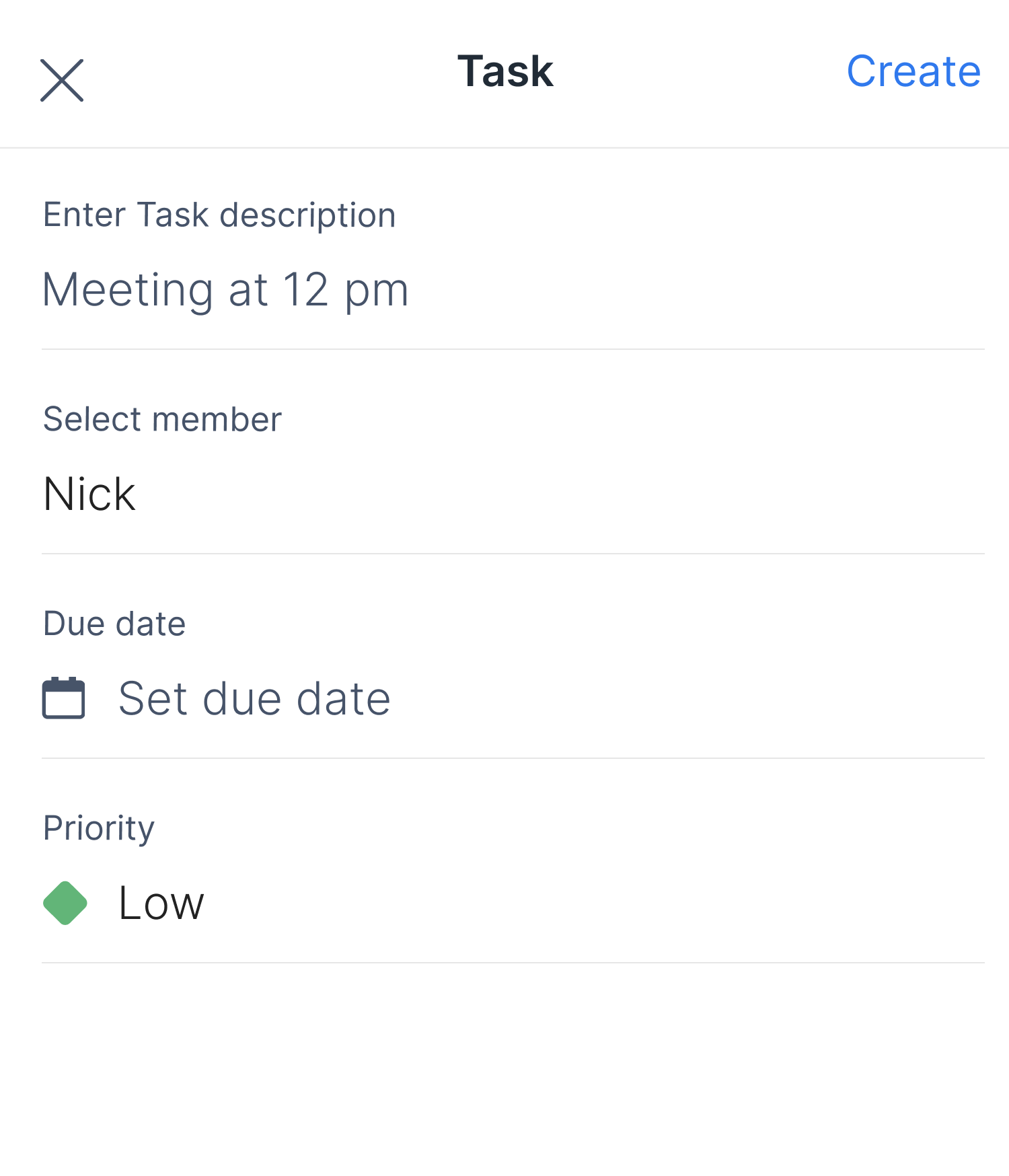The width and height of the screenshot is (1009, 1176).
Task: Click the "Select member" label
Action: [162, 420]
